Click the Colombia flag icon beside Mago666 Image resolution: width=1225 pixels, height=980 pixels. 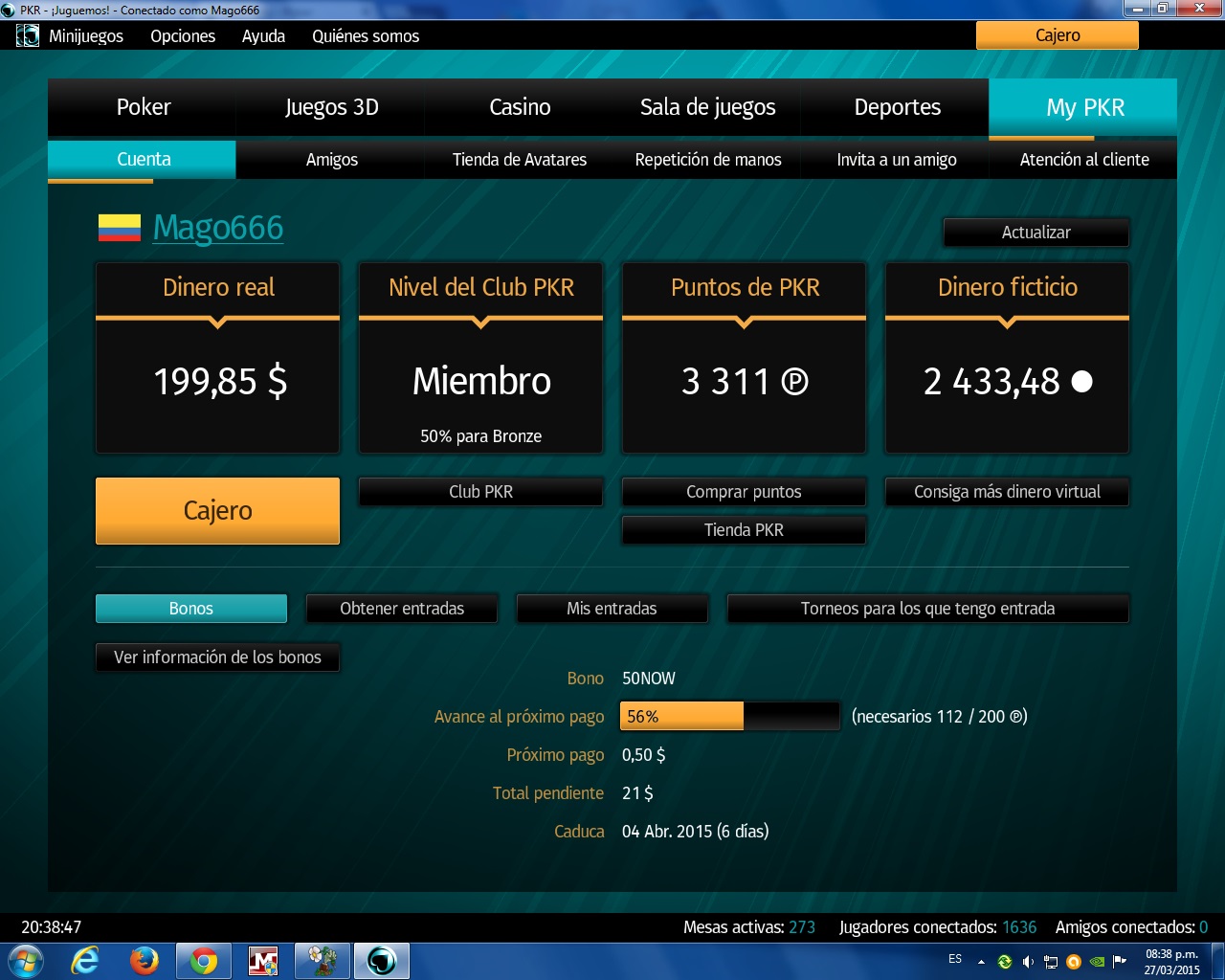click(120, 228)
